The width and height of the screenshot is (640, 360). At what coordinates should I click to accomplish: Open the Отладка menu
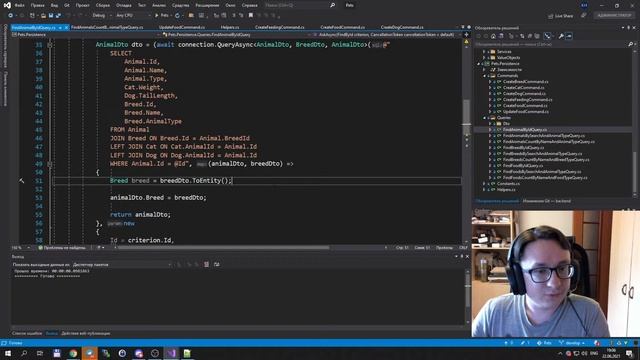click(x=123, y=5)
